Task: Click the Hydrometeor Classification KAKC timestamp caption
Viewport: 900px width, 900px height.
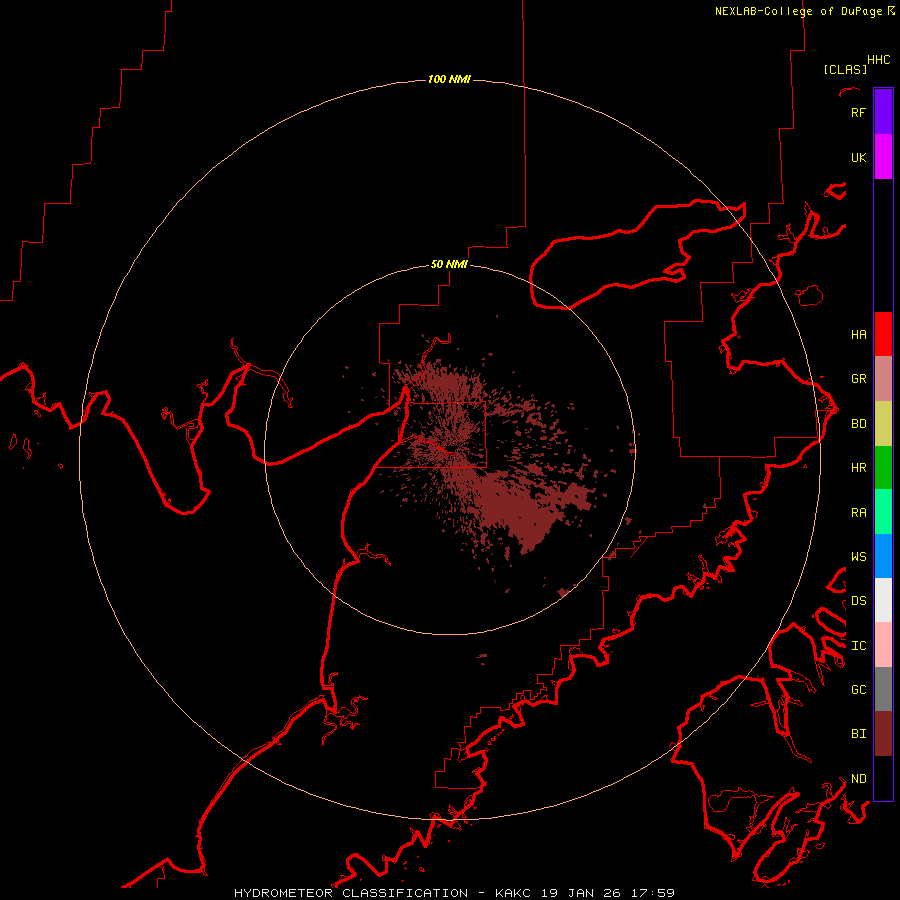Action: click(454, 893)
